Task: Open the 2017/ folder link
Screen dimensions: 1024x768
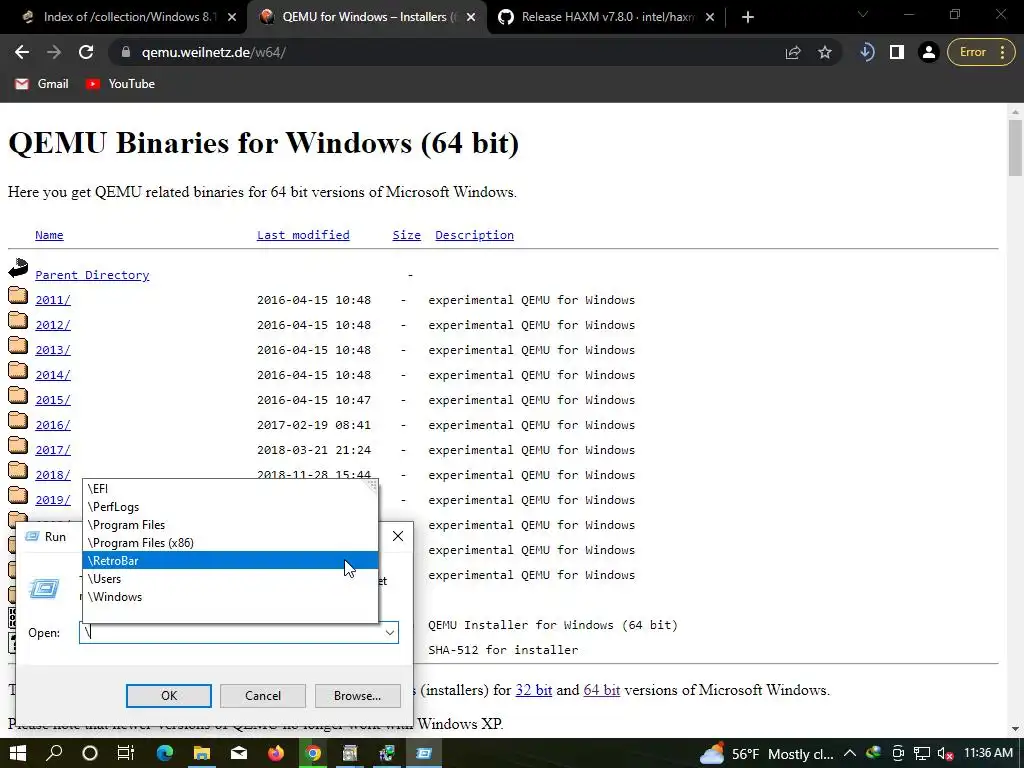Action: click(x=53, y=450)
